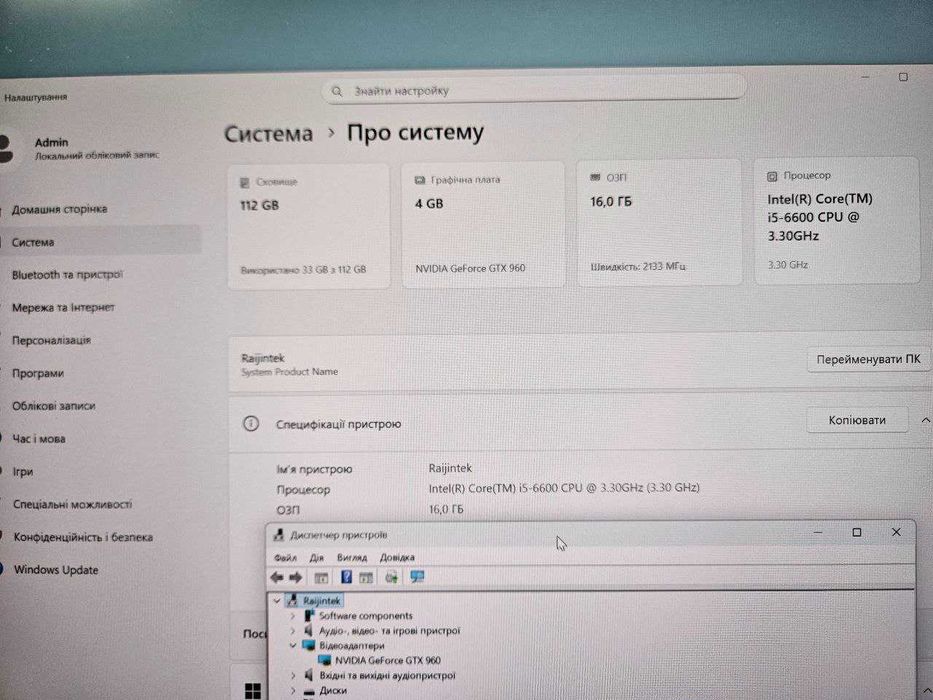Open Програми settings
The width and height of the screenshot is (933, 700).
(37, 373)
